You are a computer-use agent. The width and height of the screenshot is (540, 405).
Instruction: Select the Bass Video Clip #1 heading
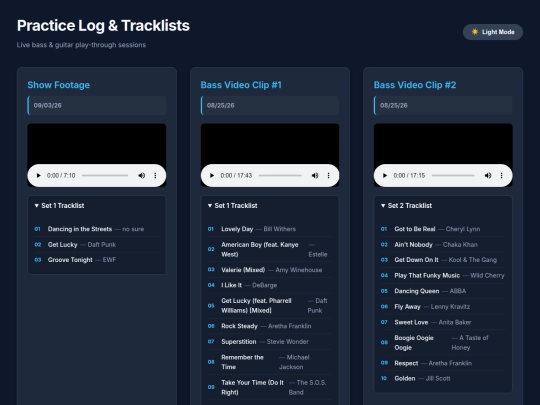(x=241, y=85)
